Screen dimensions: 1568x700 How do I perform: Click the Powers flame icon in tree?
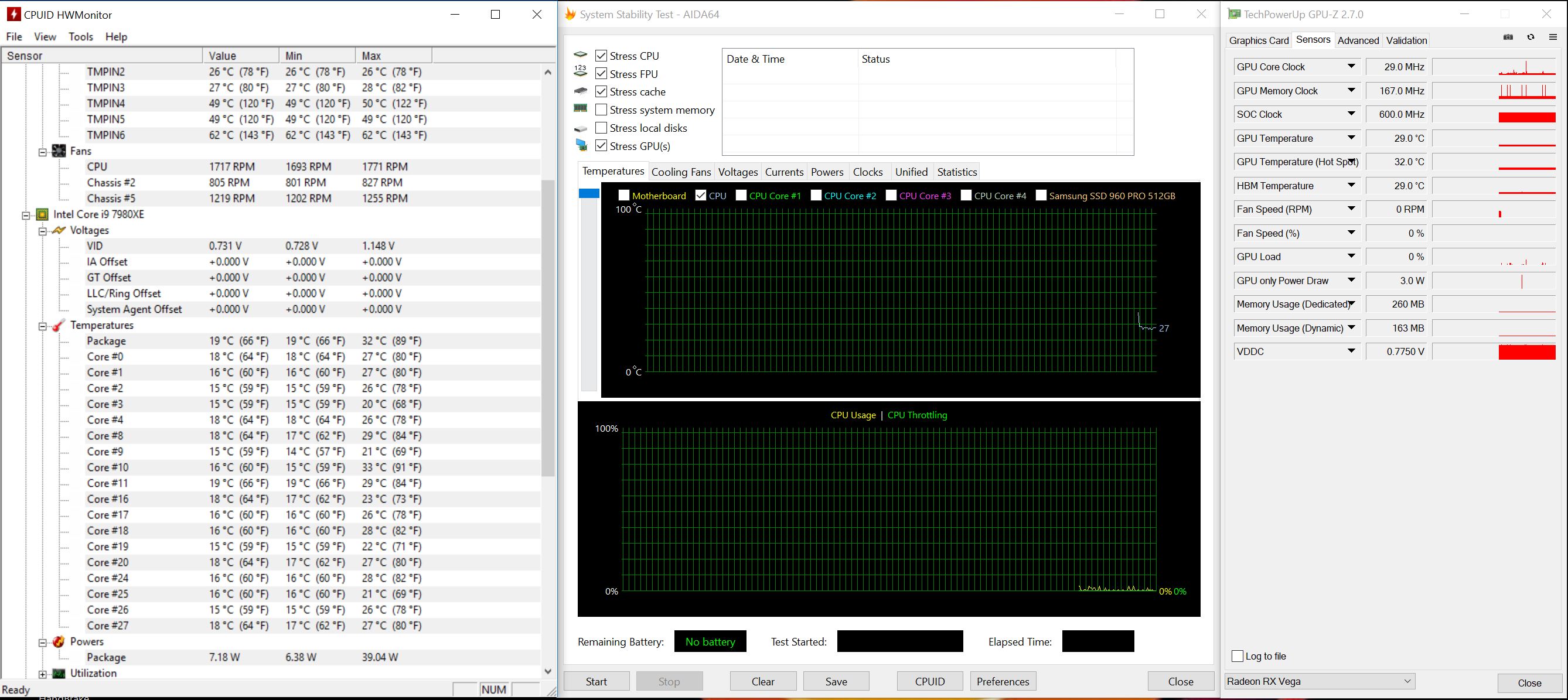click(59, 641)
